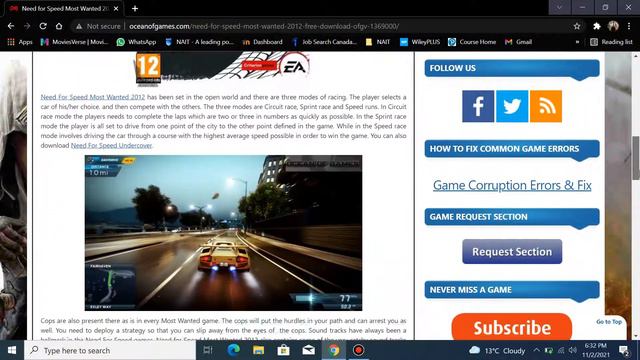Close the Need for Speed tab

(x=116, y=8)
